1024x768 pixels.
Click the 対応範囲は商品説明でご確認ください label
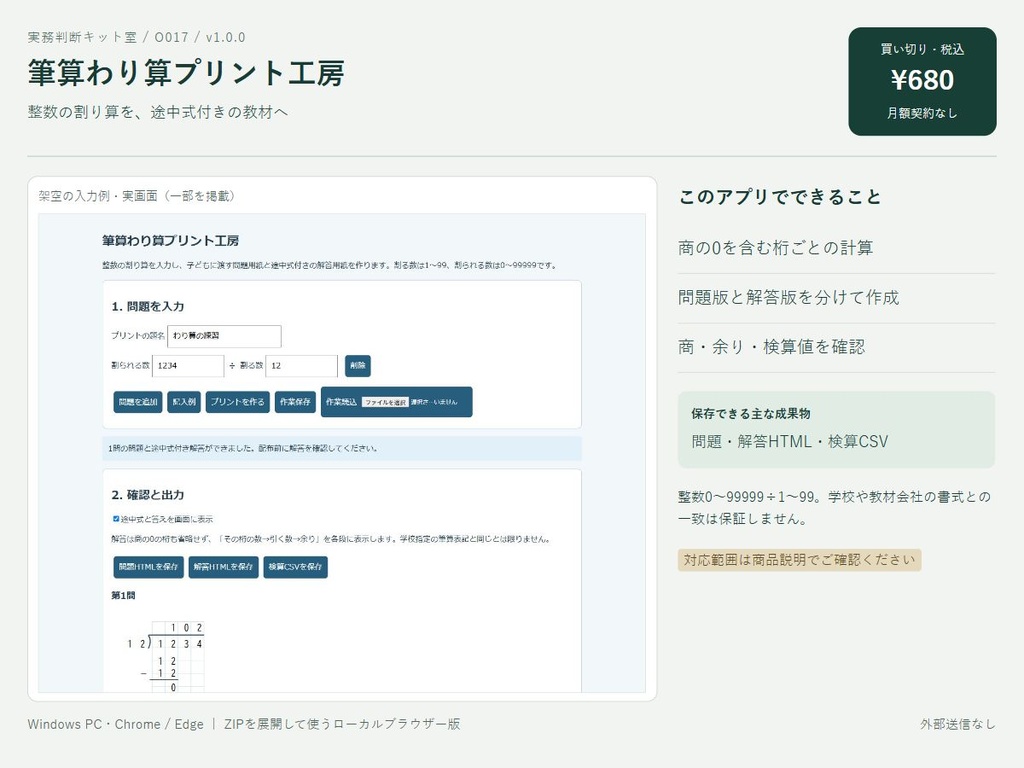pyautogui.click(x=799, y=560)
